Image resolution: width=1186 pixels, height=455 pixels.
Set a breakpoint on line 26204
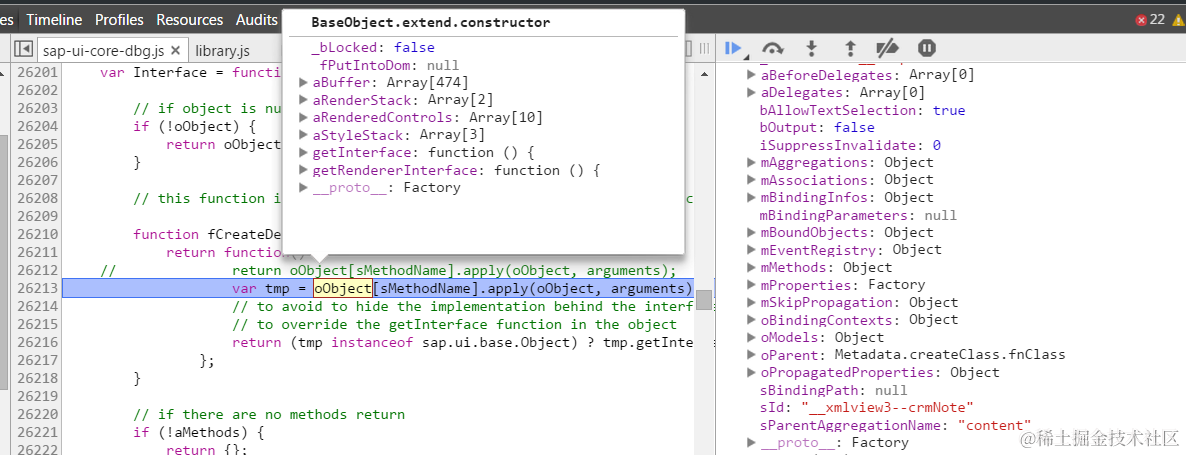tap(36, 126)
